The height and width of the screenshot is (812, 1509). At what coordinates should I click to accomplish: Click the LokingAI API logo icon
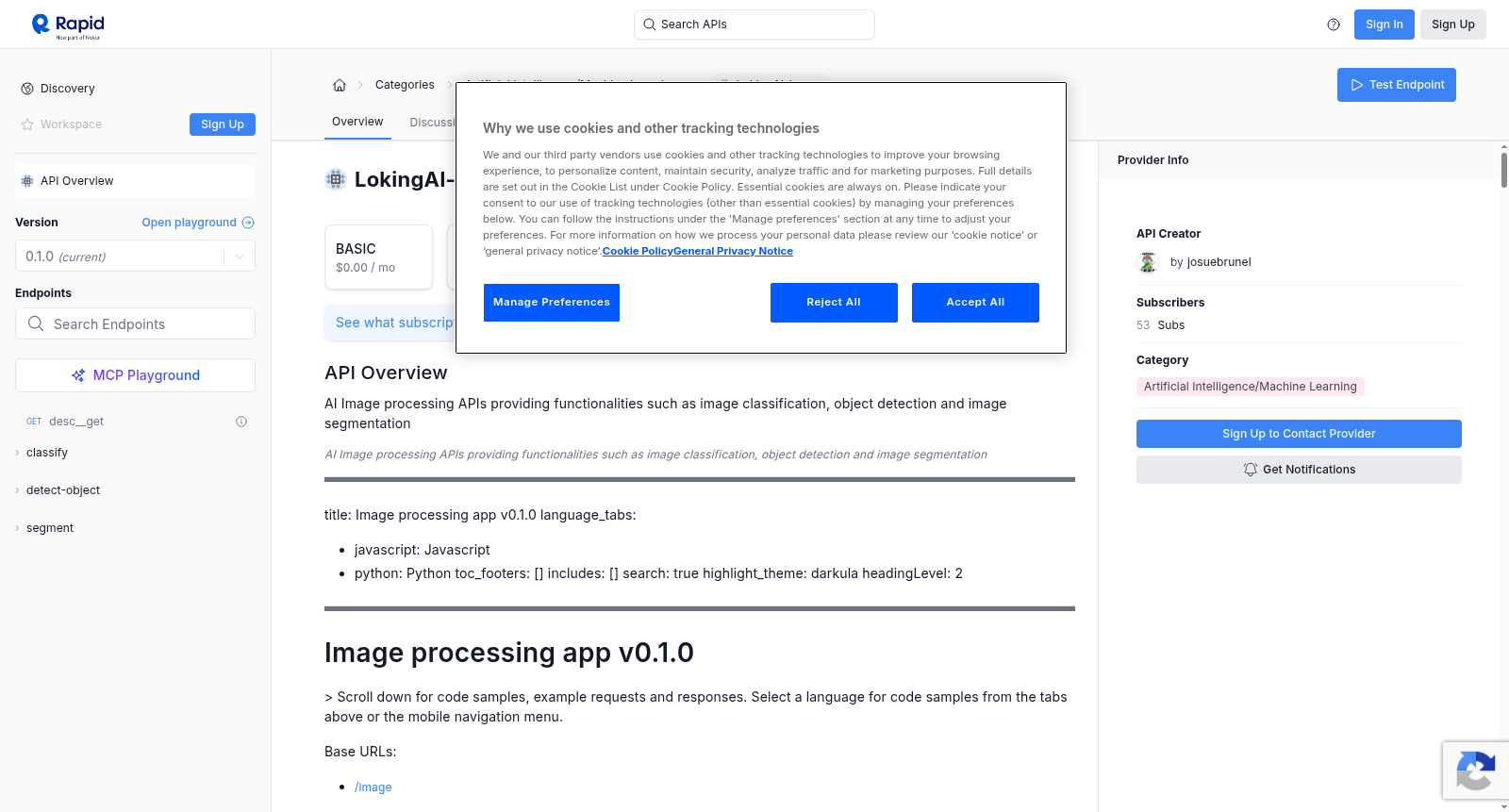pyautogui.click(x=336, y=179)
